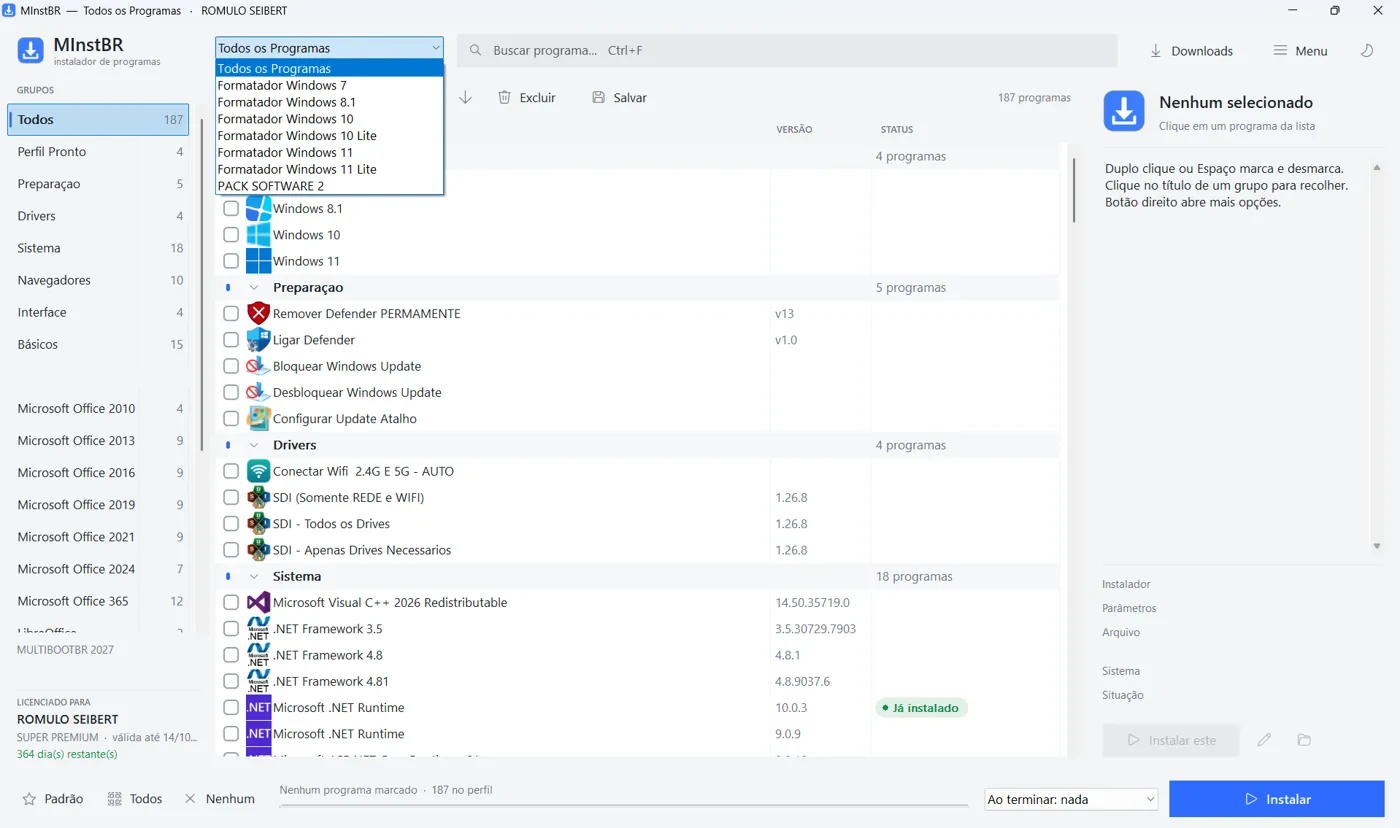Click the program list vertical scrollbar
Image resolution: width=1400 pixels, height=828 pixels.
tap(1074, 190)
